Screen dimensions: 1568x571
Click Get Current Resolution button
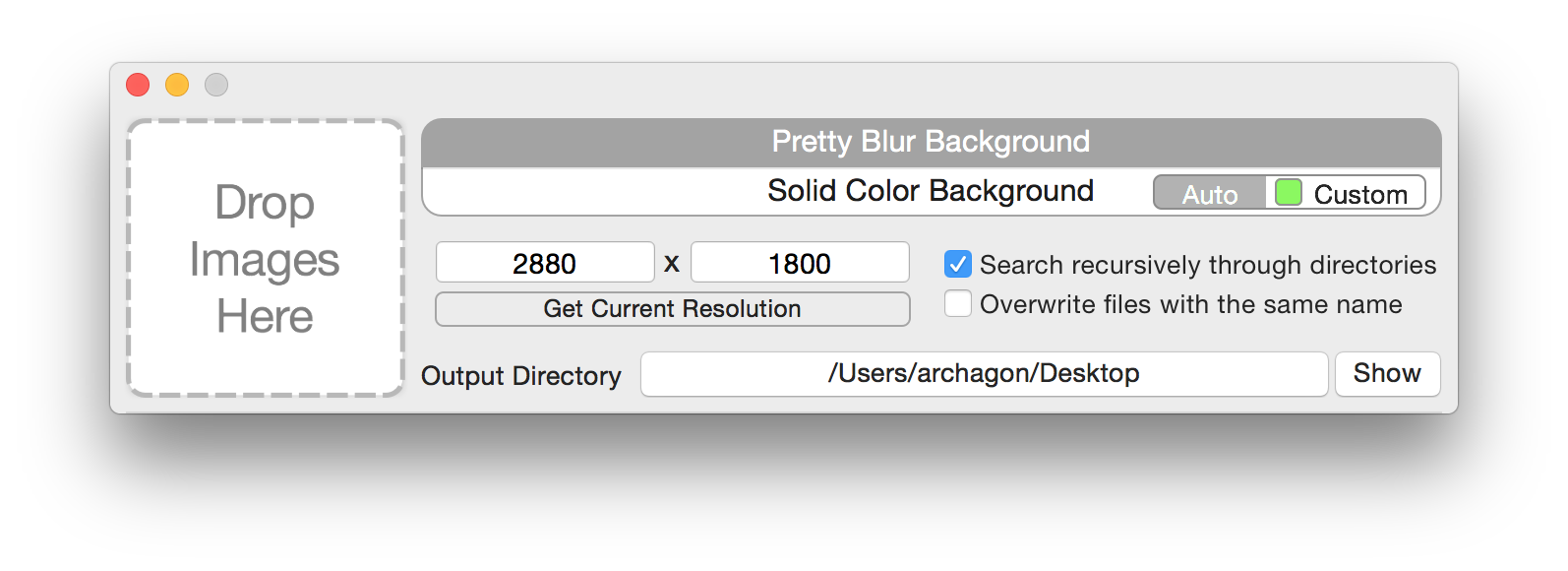[x=673, y=309]
